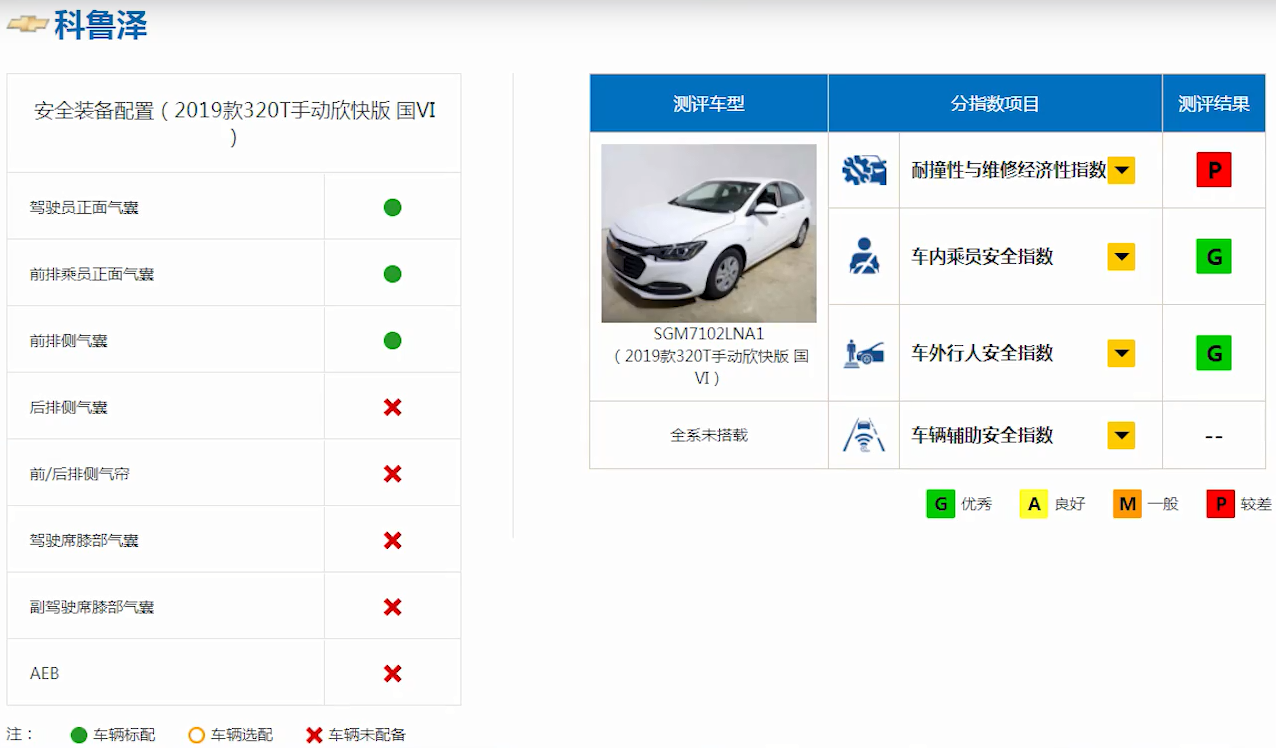The image size is (1276, 748).
Task: Open the white Chevrolet car photo
Action: click(x=708, y=233)
